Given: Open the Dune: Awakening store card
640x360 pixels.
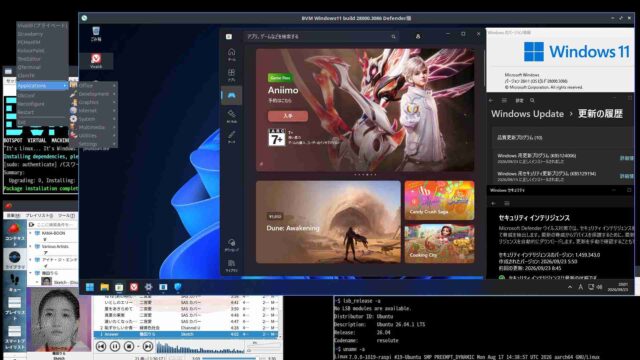Looking at the screenshot, I should point(328,222).
